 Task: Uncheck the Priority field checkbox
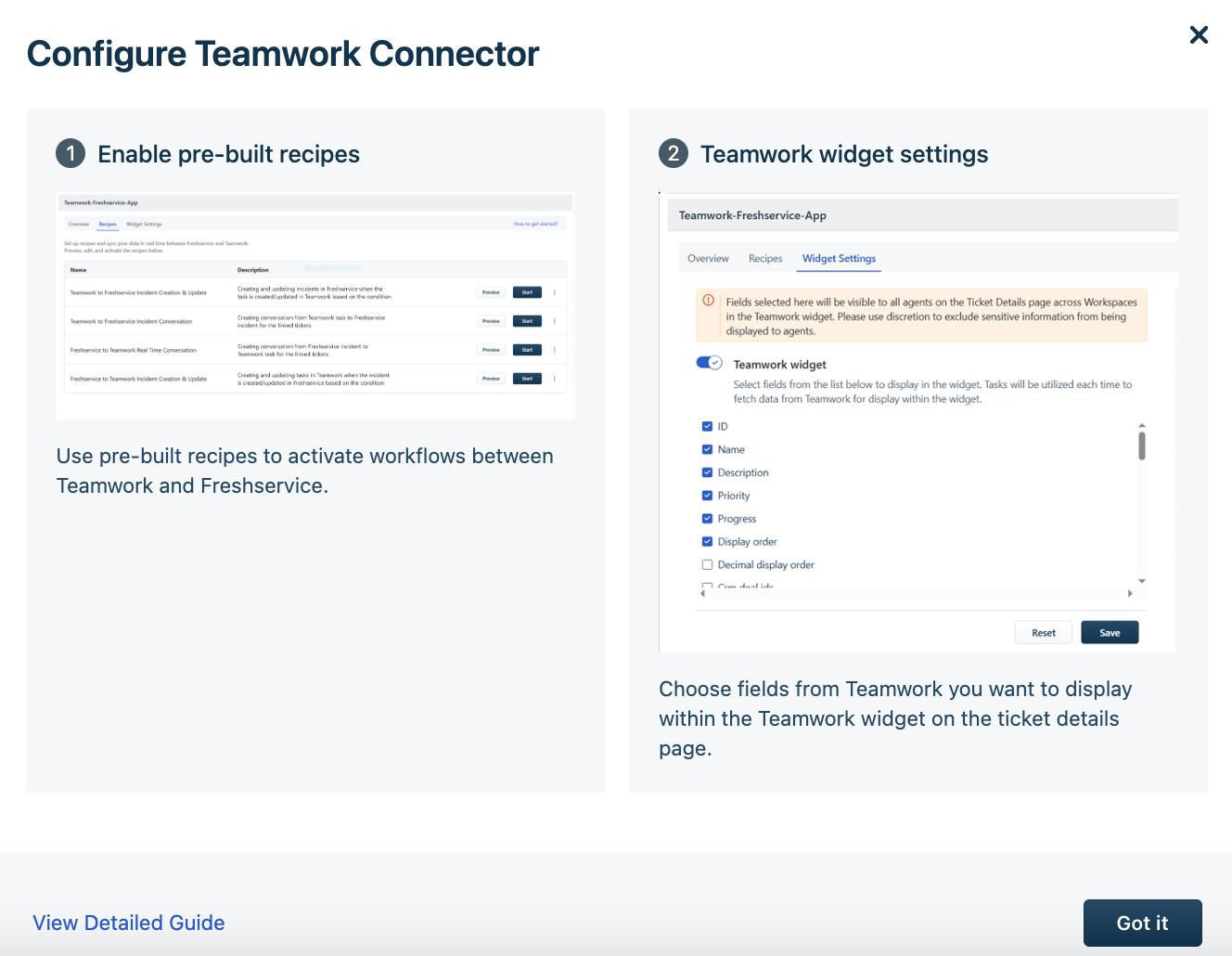pyautogui.click(x=707, y=496)
